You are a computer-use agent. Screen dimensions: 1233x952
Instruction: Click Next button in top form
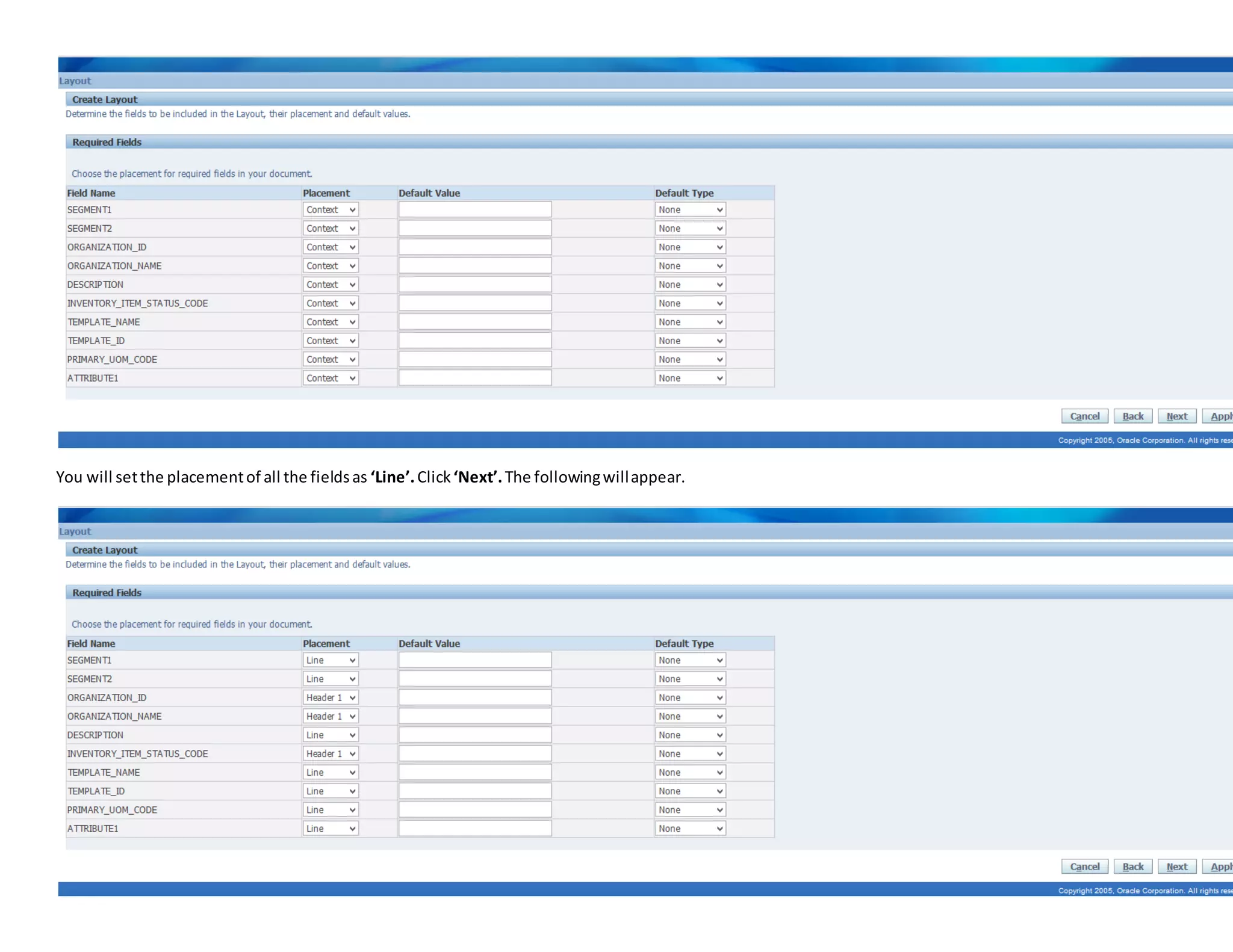1176,416
